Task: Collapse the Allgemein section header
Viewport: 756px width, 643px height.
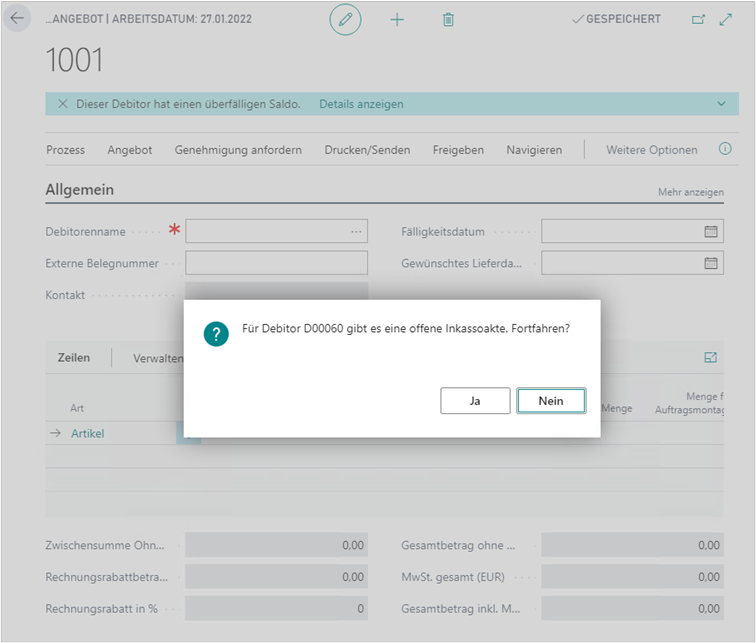Action: 80,190
